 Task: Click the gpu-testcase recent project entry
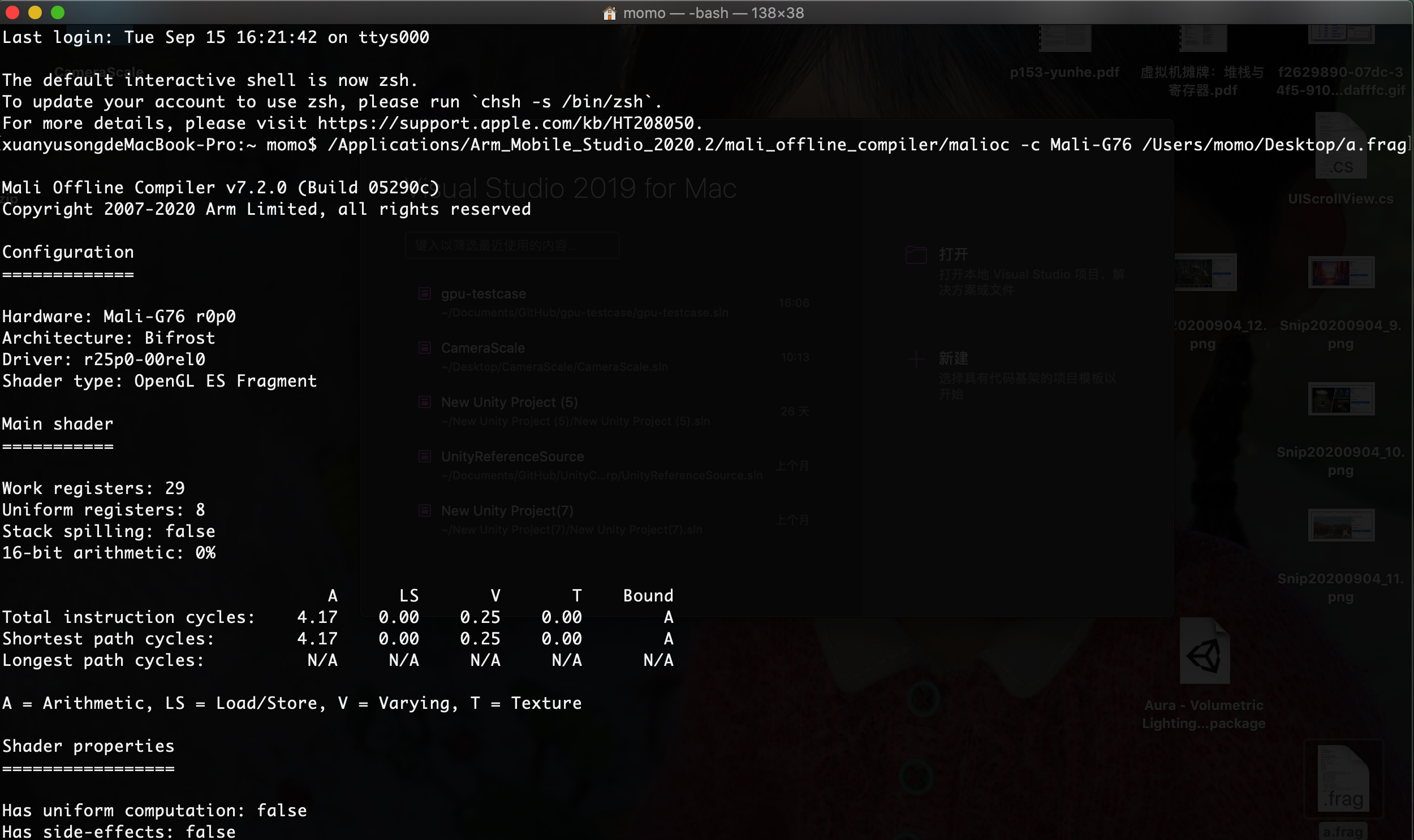484,294
